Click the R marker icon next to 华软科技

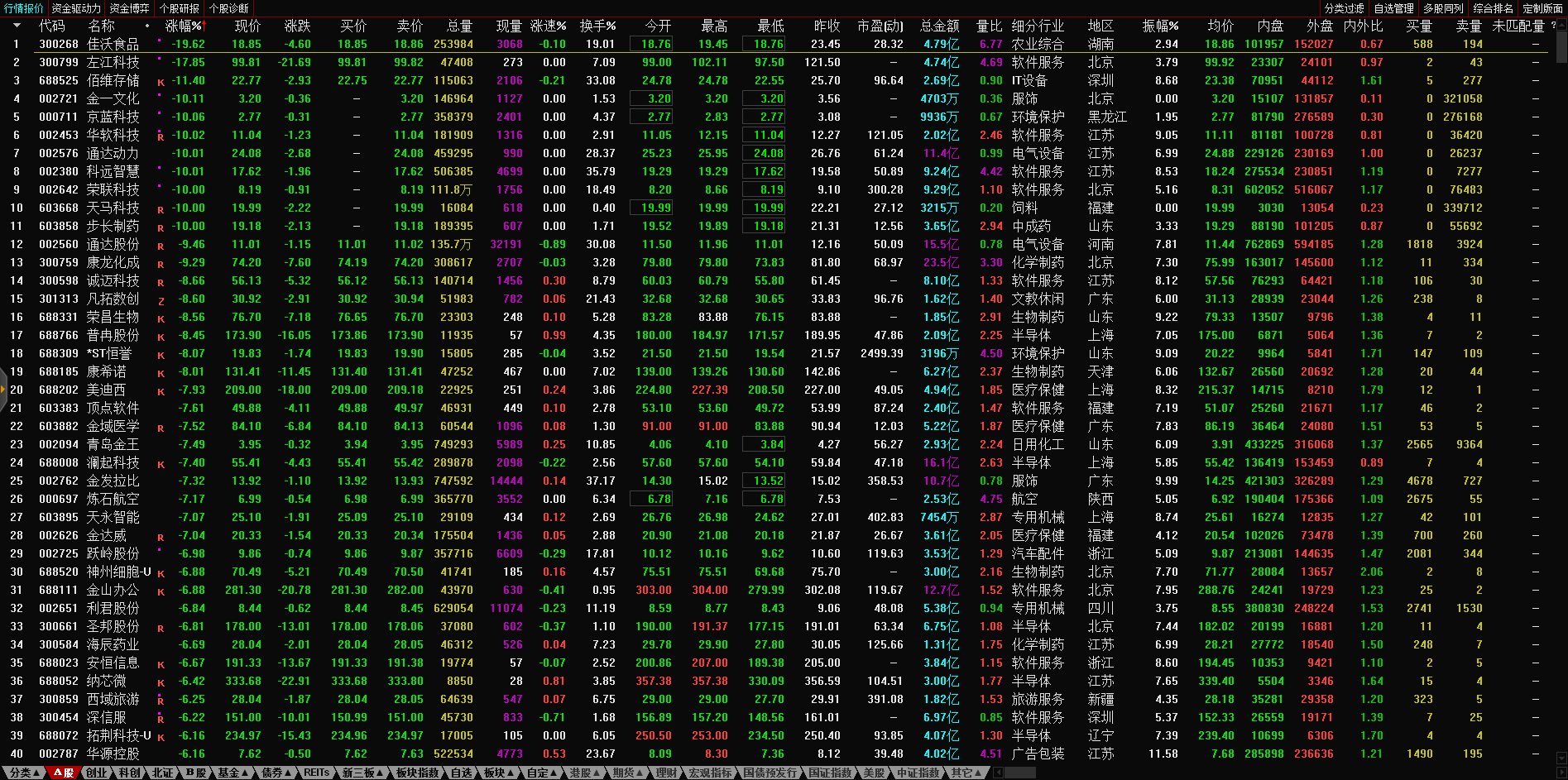(x=161, y=136)
